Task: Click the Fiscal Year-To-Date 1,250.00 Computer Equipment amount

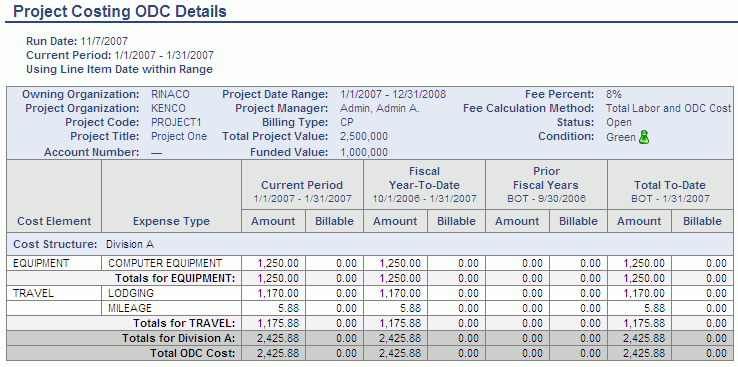Action: pyautogui.click(x=400, y=263)
